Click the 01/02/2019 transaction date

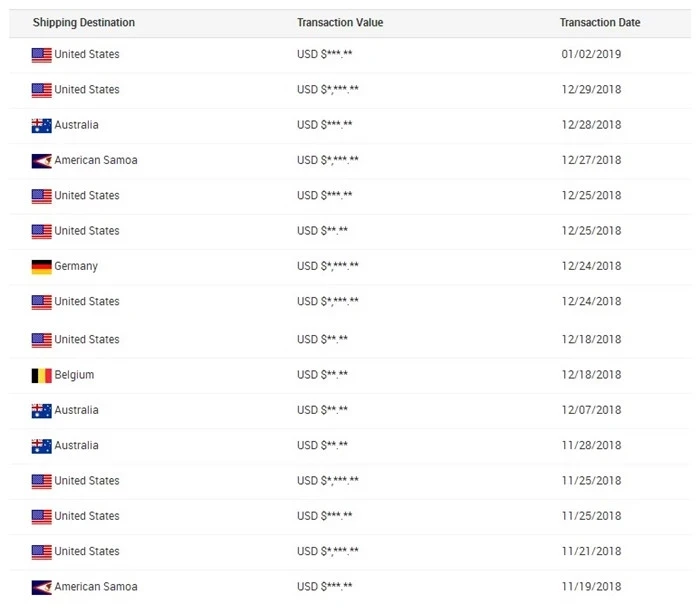click(591, 54)
